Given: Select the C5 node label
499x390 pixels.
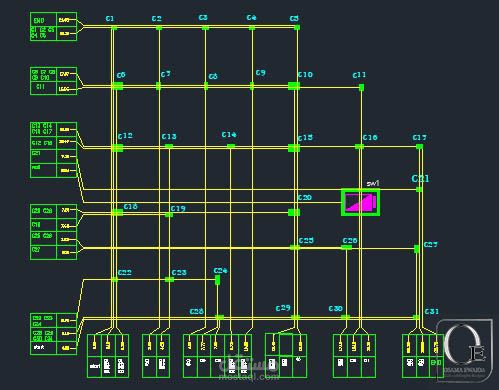Looking at the screenshot, I should tap(294, 19).
